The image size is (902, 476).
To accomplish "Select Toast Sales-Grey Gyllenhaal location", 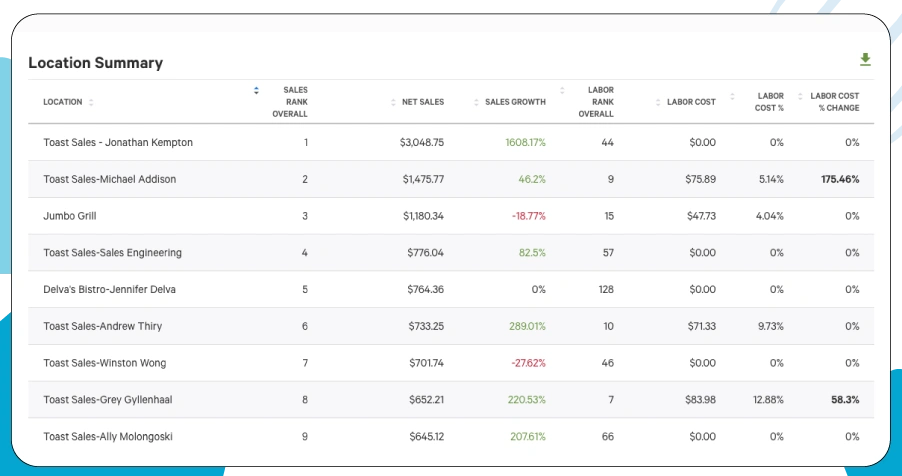I will (x=107, y=400).
